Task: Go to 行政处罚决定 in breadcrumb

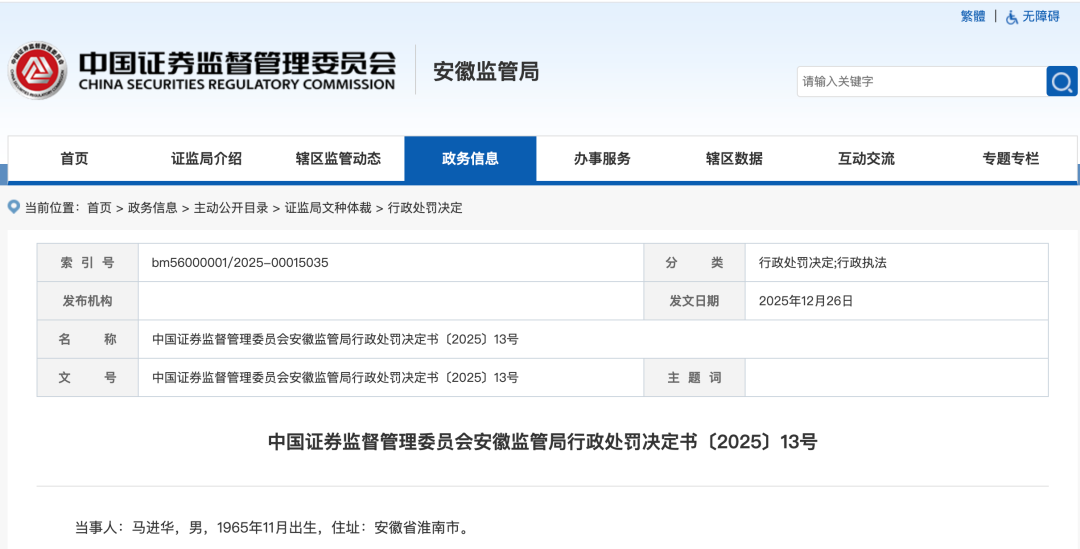Action: 426,207
